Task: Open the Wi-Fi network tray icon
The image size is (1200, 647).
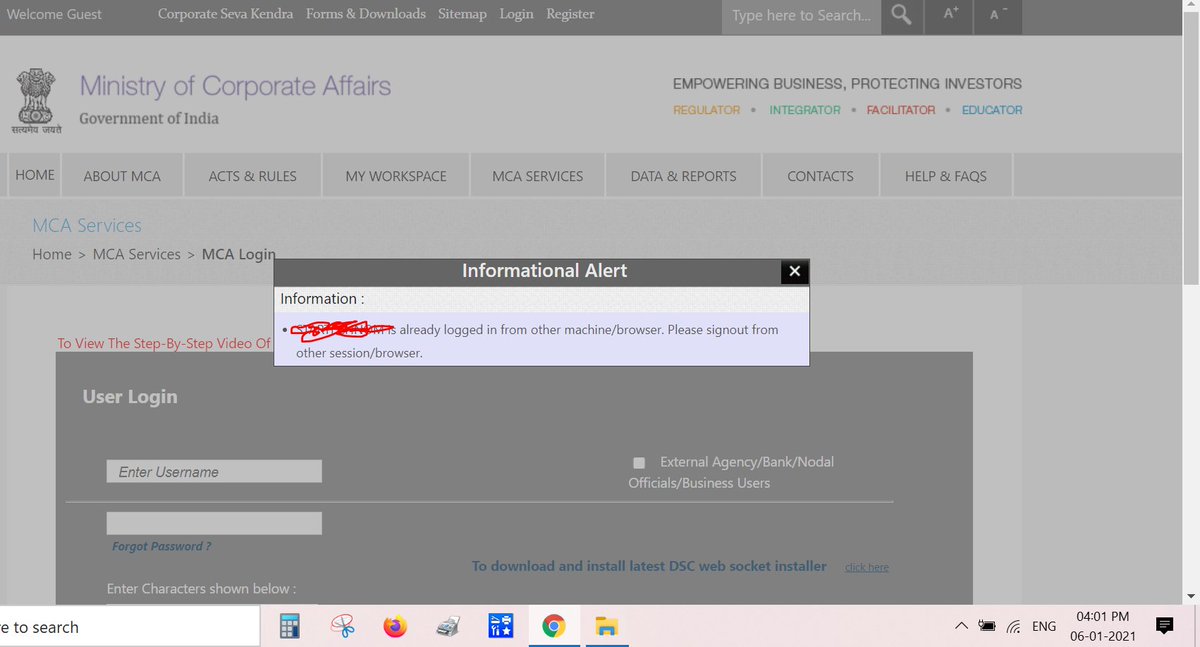Action: 1014,627
